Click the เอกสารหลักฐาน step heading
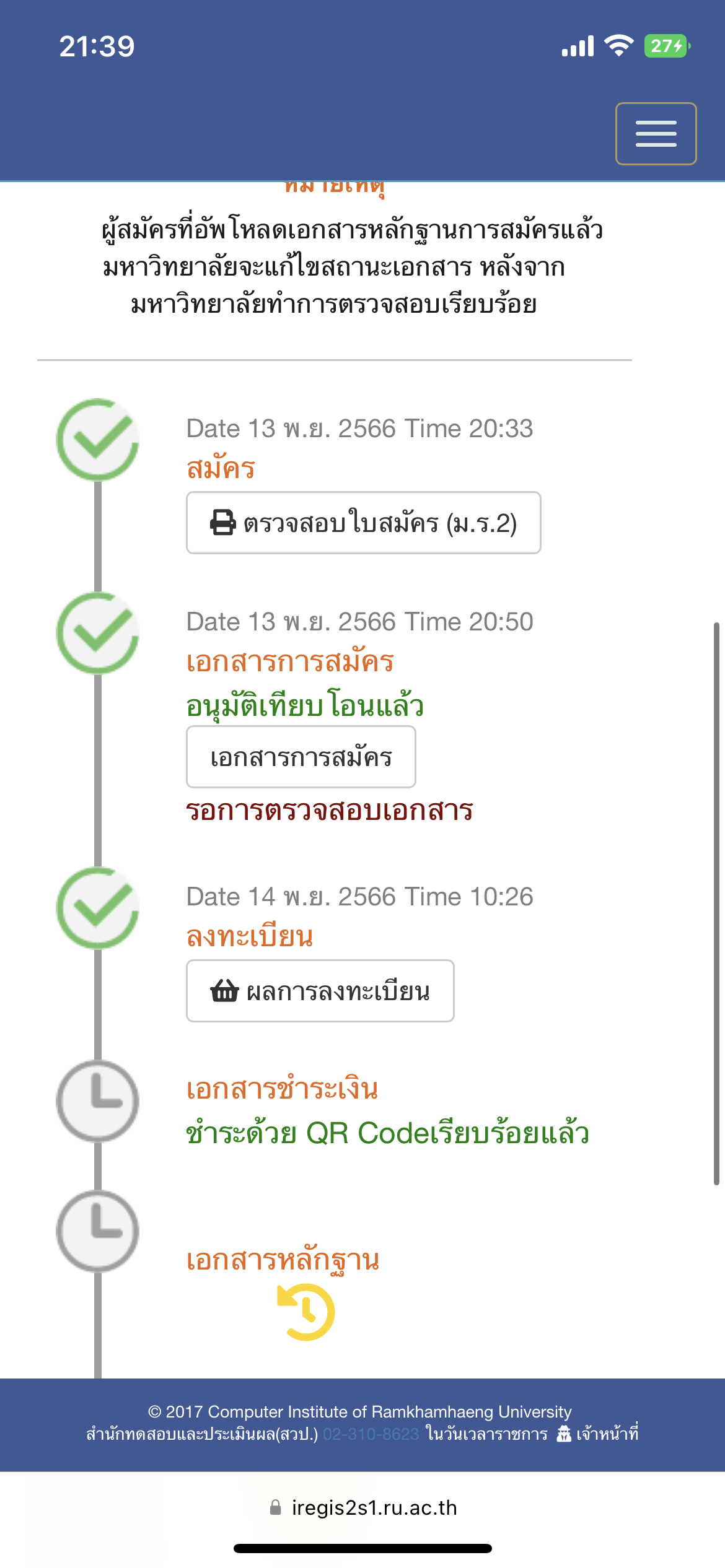Viewport: 725px width, 1568px height. pyautogui.click(x=283, y=1261)
